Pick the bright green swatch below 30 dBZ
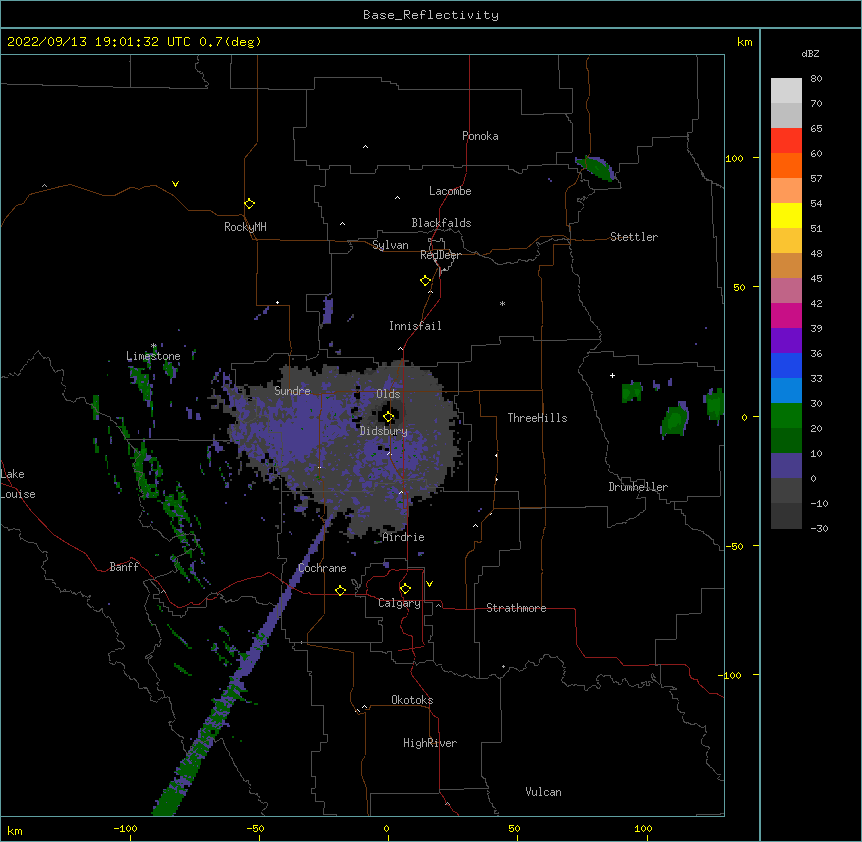862x842 pixels. pyautogui.click(x=786, y=416)
